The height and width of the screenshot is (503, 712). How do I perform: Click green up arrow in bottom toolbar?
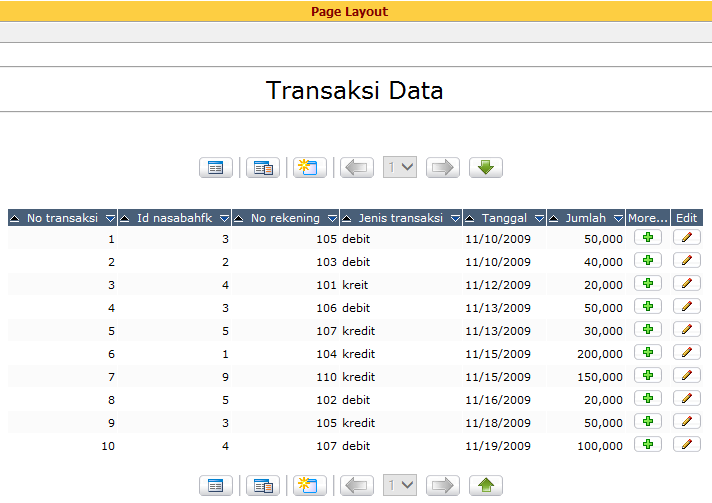(x=486, y=485)
